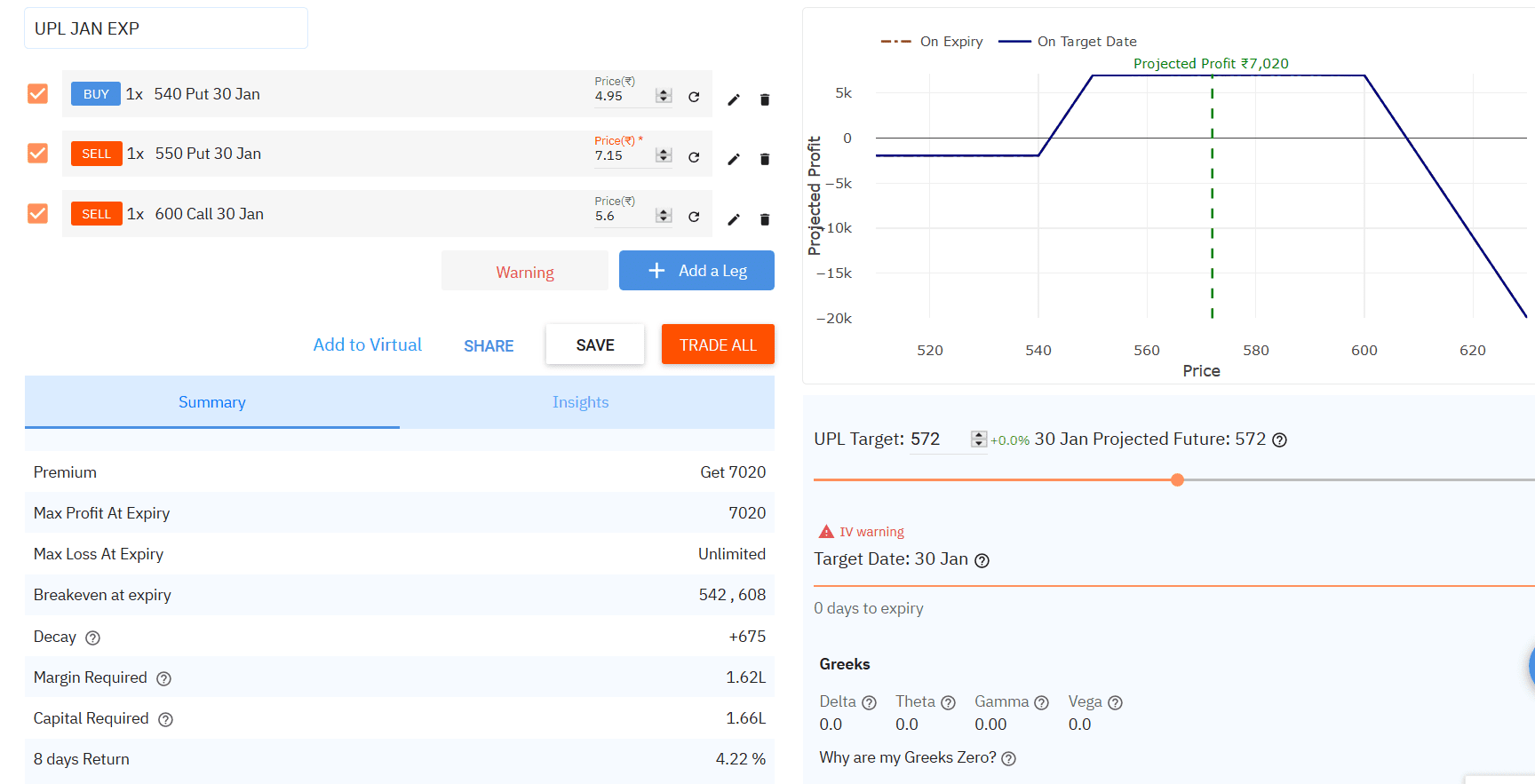Open help icon next to Margin Required
Screen dimensions: 1535x784
coord(163,678)
